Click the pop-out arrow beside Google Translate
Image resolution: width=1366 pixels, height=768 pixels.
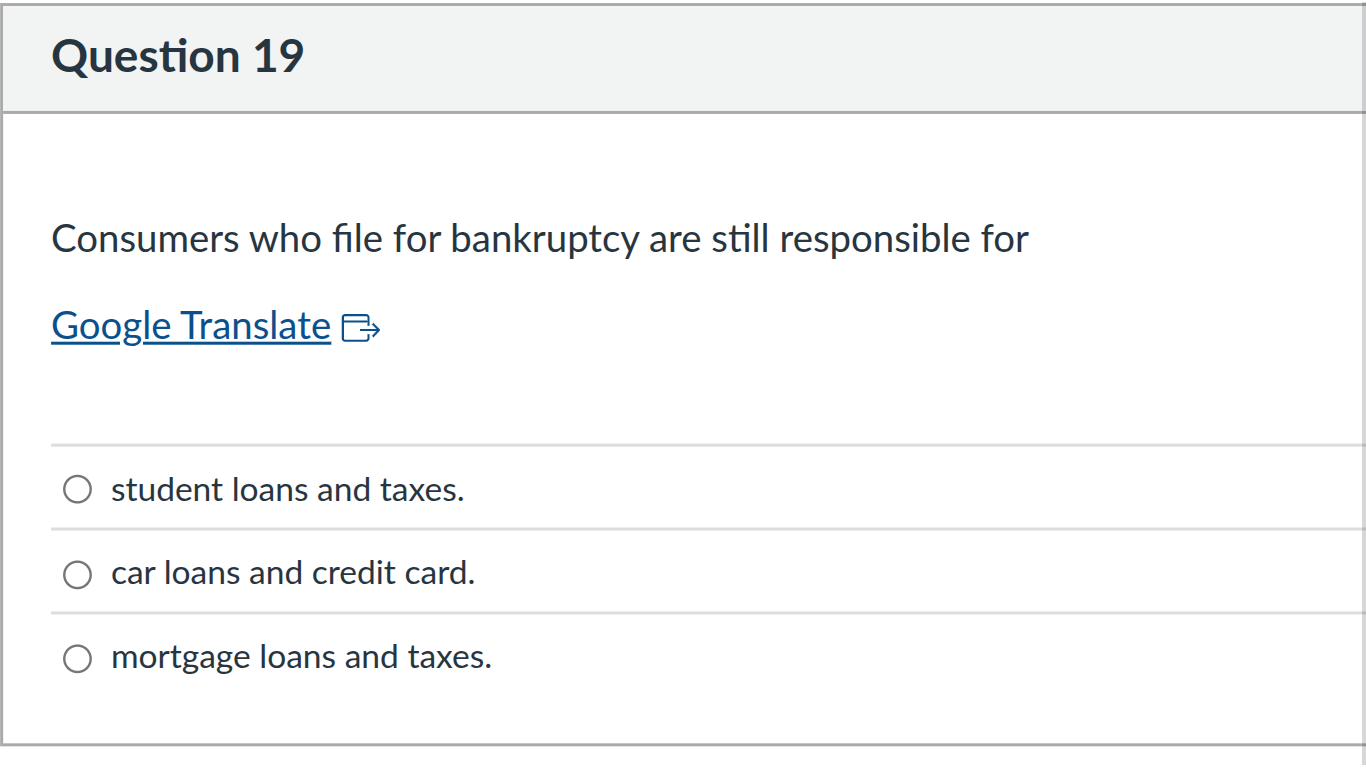[361, 327]
